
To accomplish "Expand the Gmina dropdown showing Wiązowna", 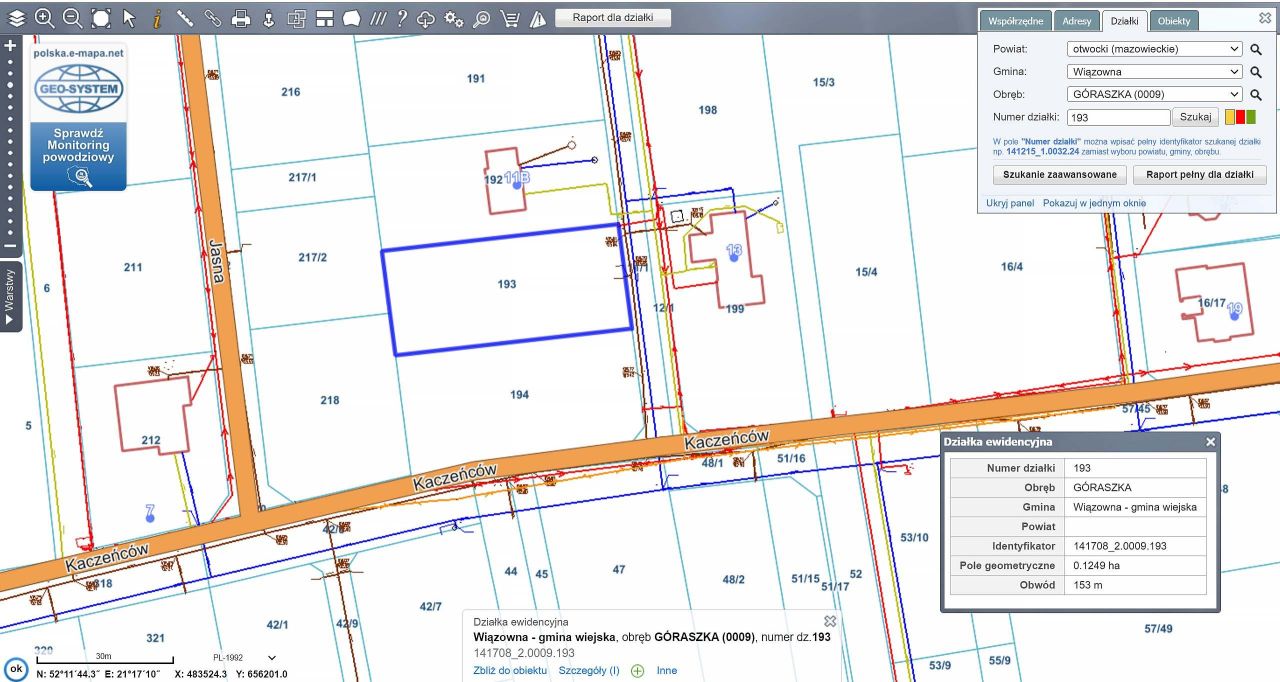I will 1154,72.
